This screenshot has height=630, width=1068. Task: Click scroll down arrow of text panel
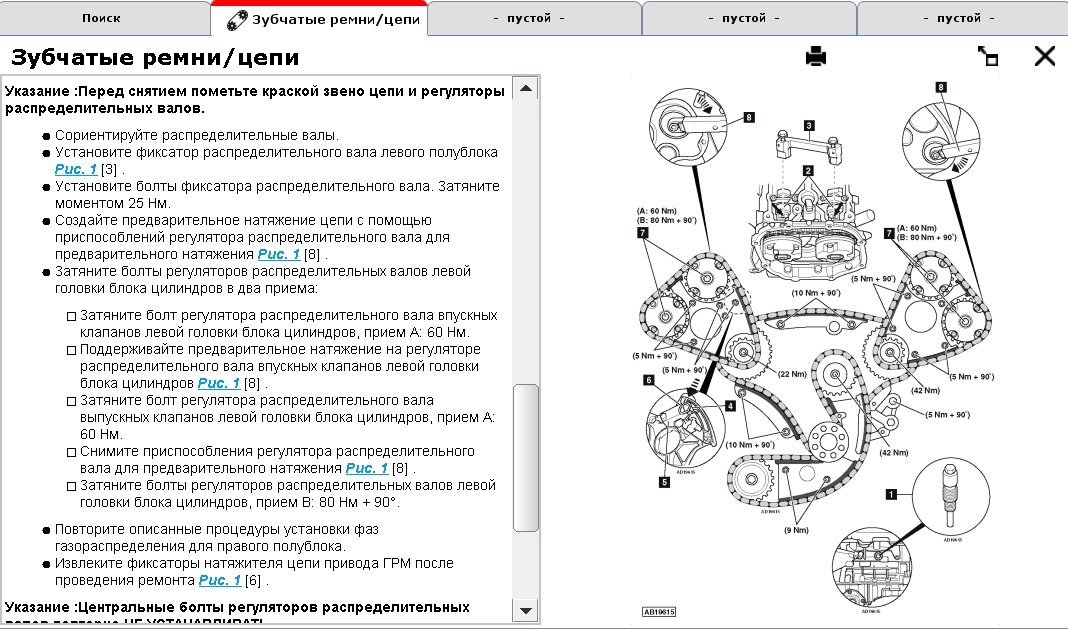click(526, 610)
